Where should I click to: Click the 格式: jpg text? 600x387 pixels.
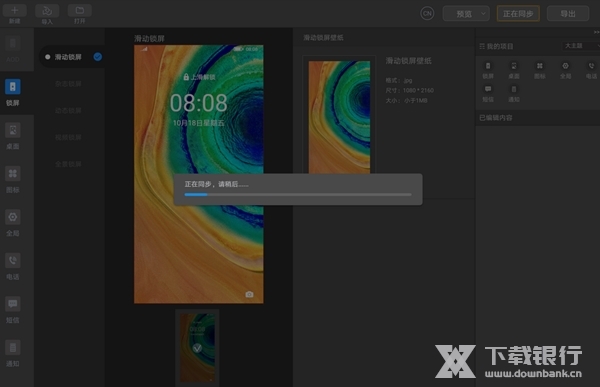point(399,81)
